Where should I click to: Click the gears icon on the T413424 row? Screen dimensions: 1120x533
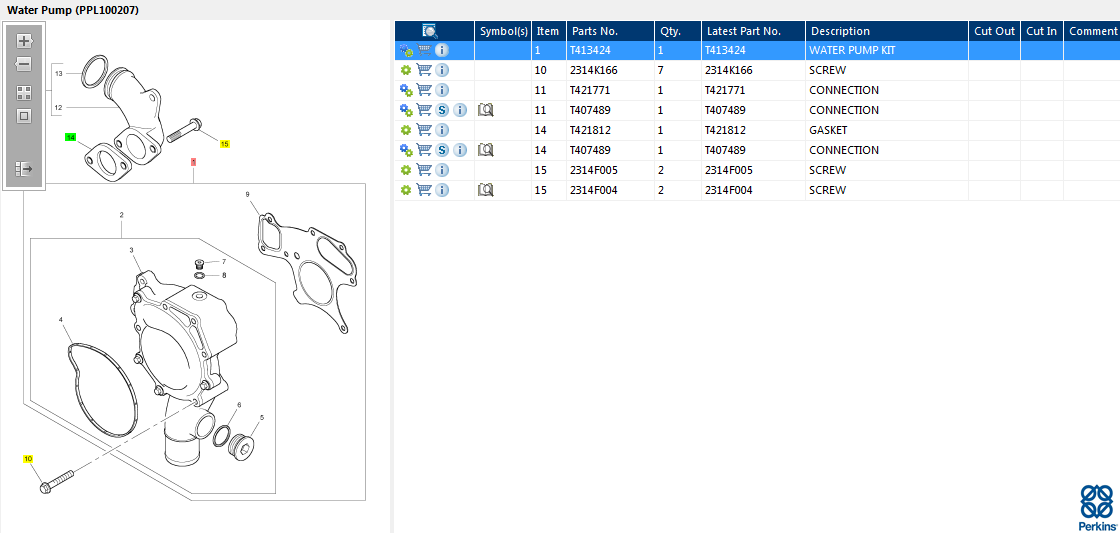[x=406, y=50]
